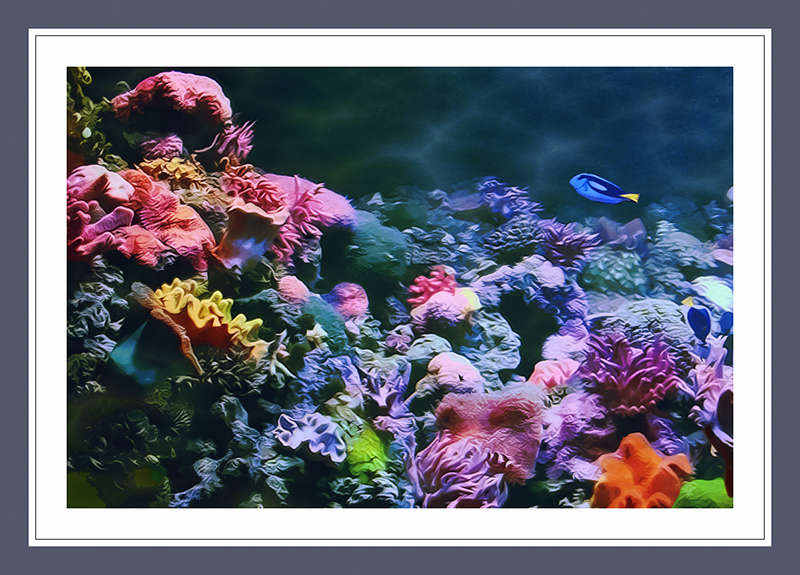
Task: Click the orange coral at bottom right
Action: [639, 476]
